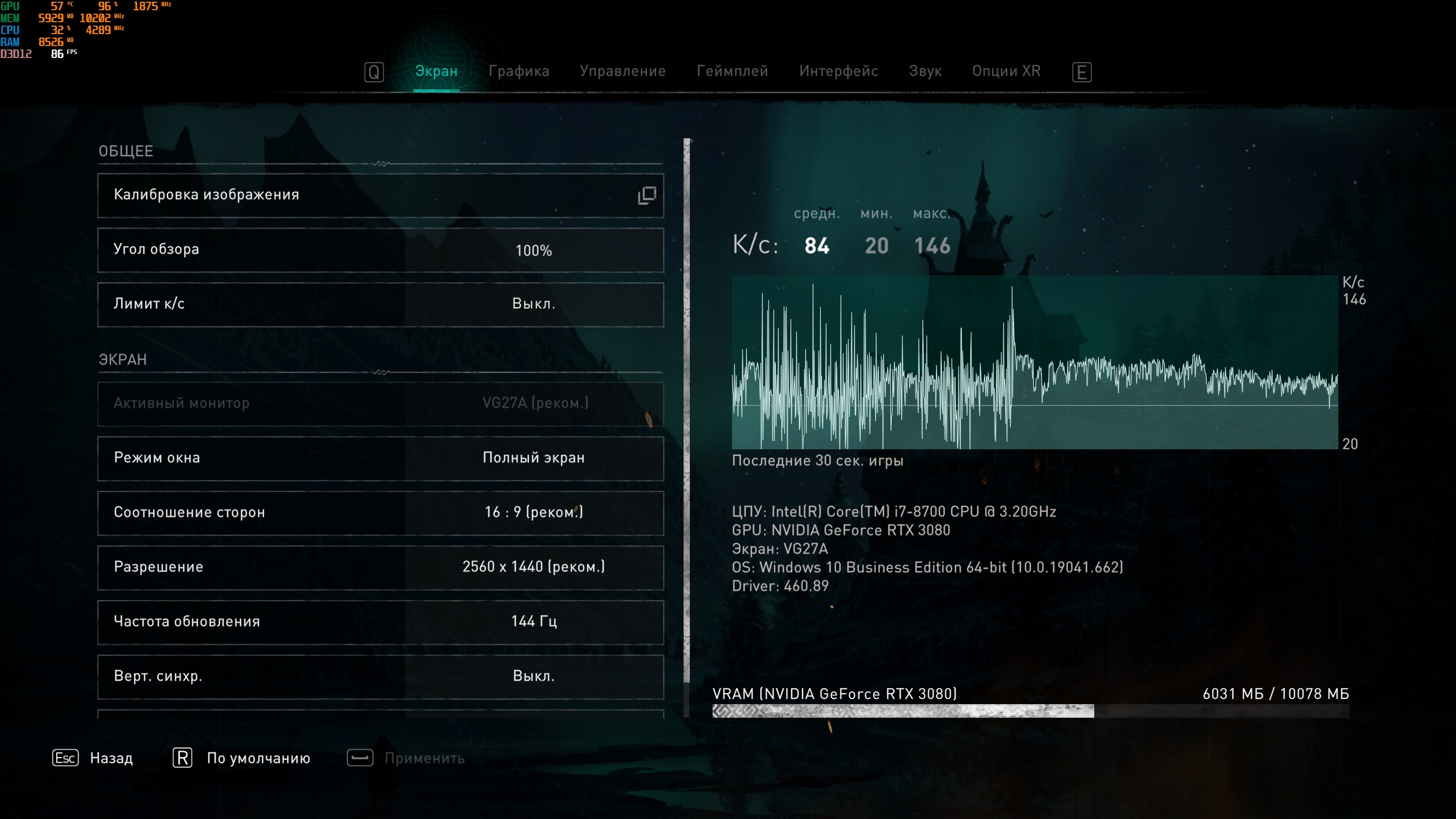Select Соотношение сторон 16 : 9 option
This screenshot has width=1456, height=819.
pyautogui.click(x=533, y=512)
